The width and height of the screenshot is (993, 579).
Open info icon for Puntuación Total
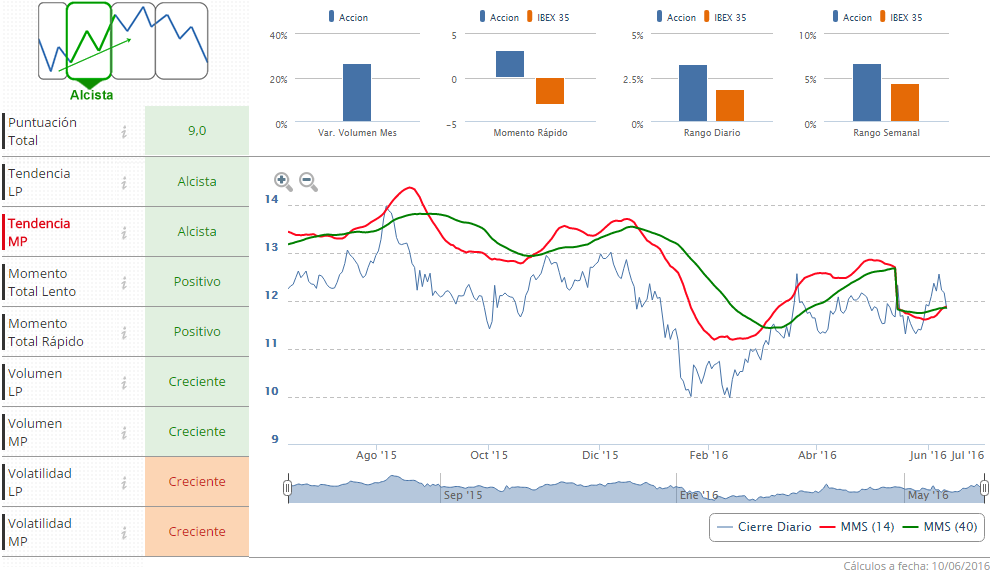pos(124,131)
